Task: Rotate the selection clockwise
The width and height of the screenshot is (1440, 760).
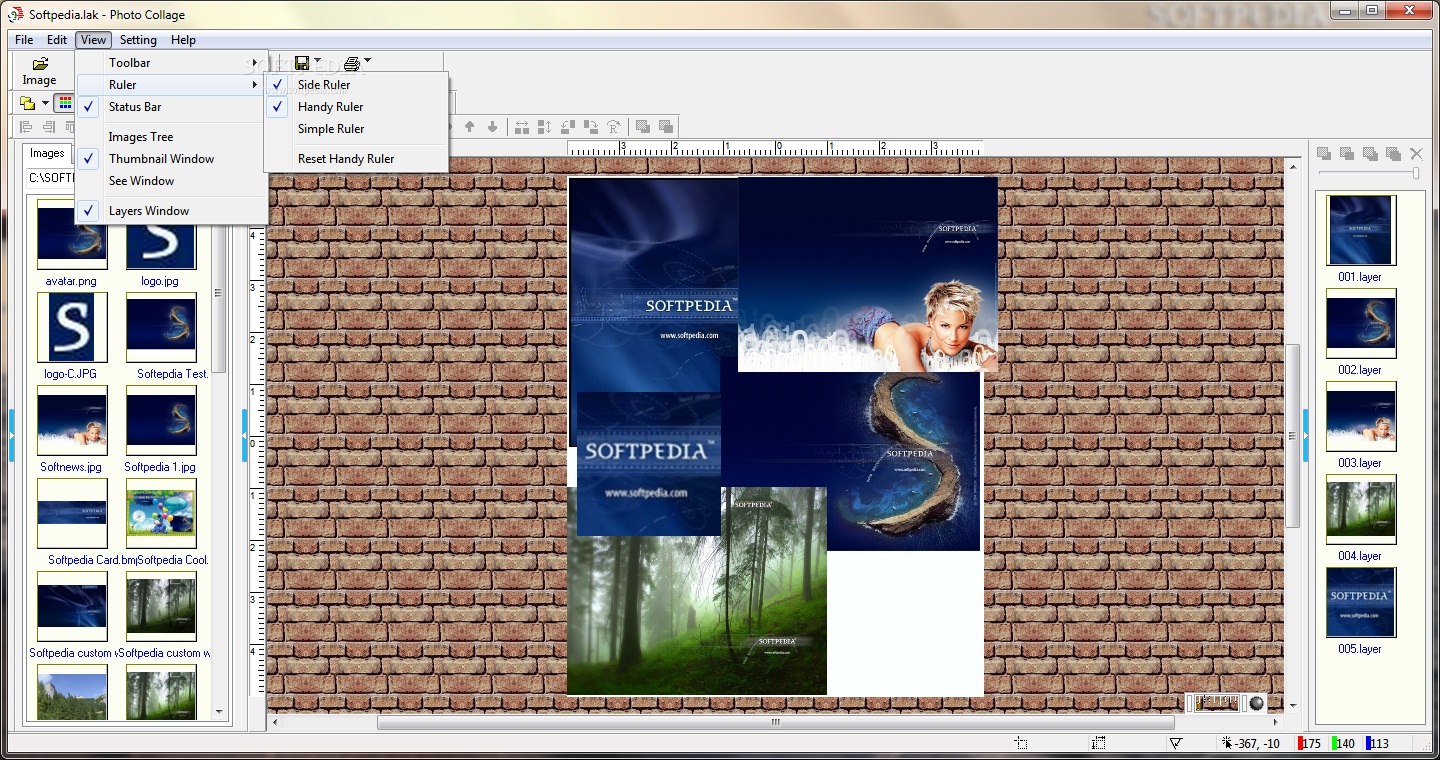Action: (590, 127)
